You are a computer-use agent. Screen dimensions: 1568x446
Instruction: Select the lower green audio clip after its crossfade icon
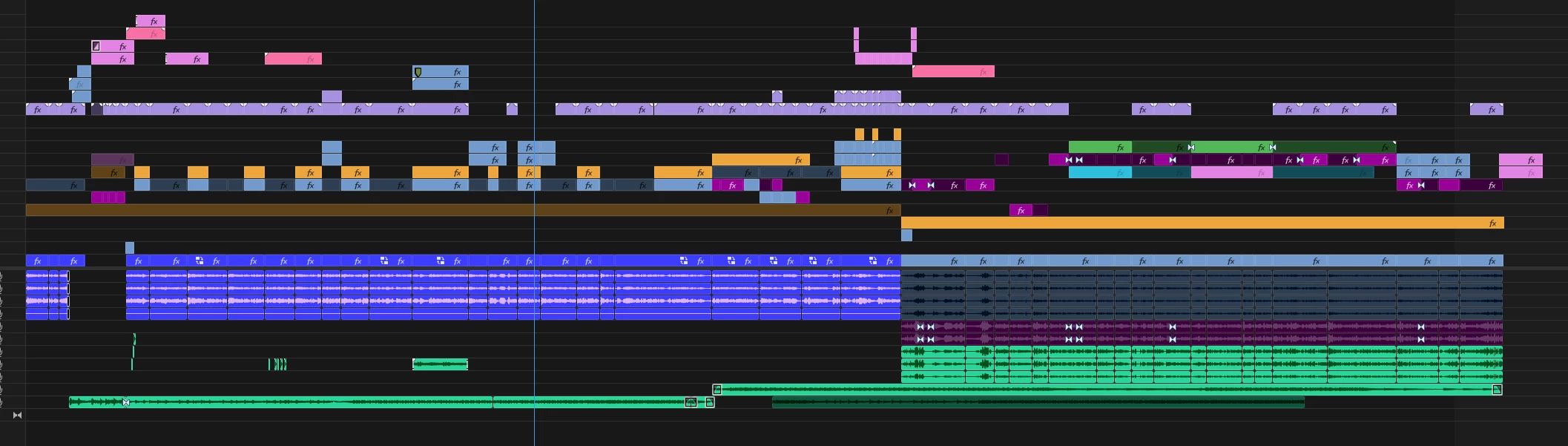[x=311, y=402]
